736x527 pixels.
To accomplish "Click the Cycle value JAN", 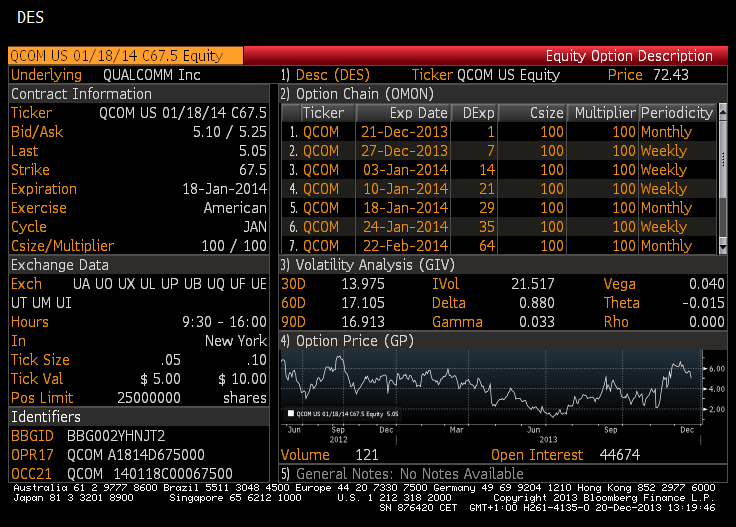I will [255, 227].
